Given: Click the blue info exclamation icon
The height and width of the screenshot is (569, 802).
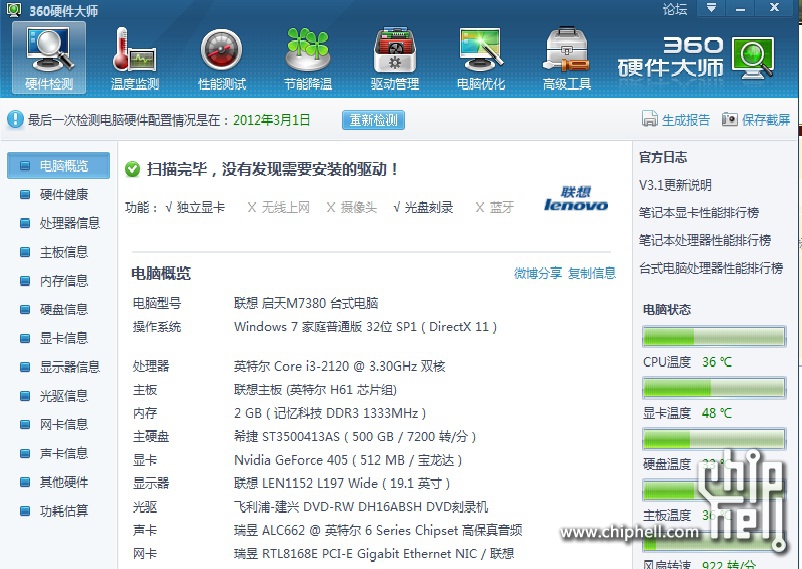Looking at the screenshot, I should pyautogui.click(x=15, y=120).
